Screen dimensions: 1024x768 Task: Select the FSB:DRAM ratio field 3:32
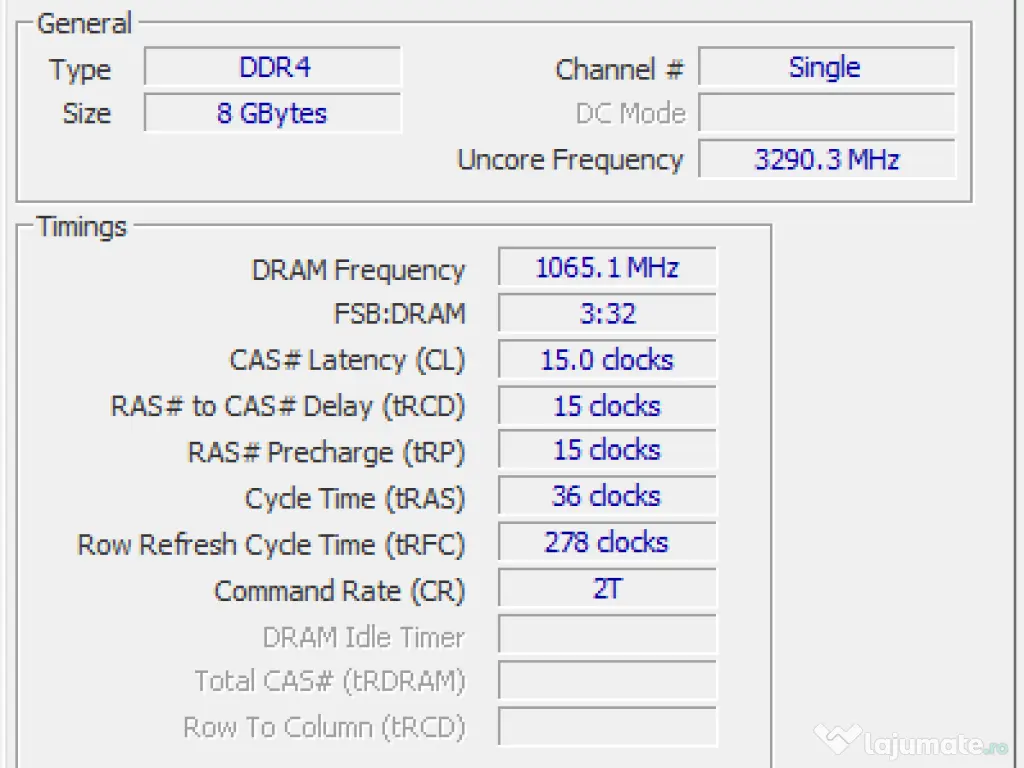tap(607, 314)
